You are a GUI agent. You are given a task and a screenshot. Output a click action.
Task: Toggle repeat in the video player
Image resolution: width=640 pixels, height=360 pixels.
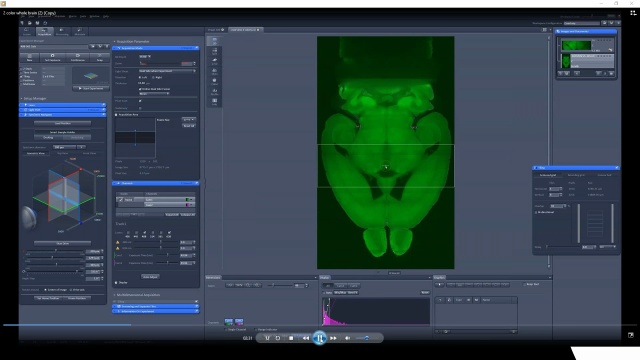[x=278, y=338]
